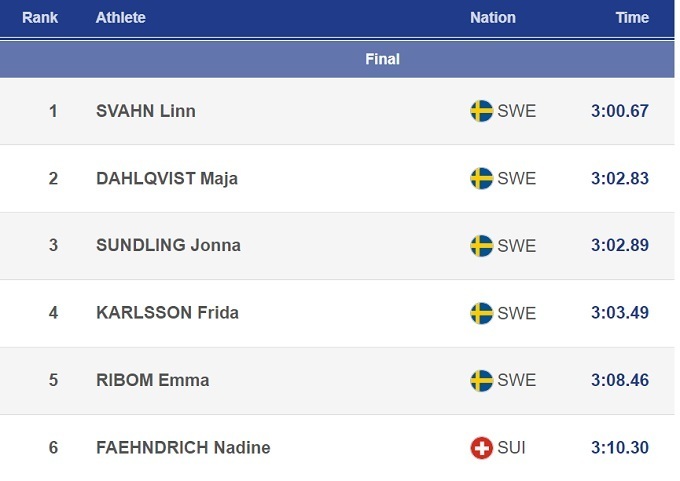Viewport: 680px width, 481px height.
Task: Click the SUI nation code
Action: [512, 448]
